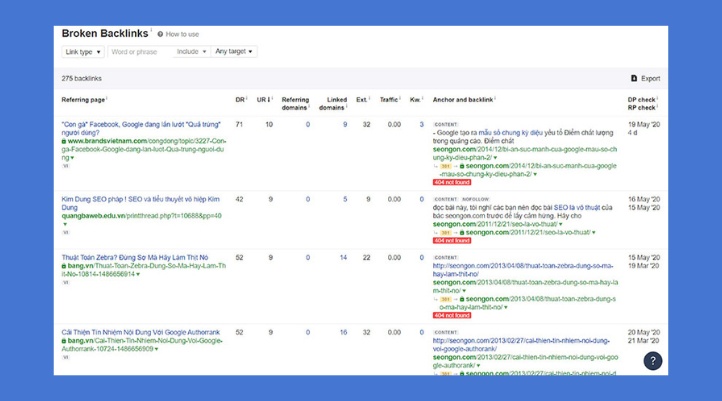
Task: Expand the caret after bang.vn Zebra URL
Action: 138,274
